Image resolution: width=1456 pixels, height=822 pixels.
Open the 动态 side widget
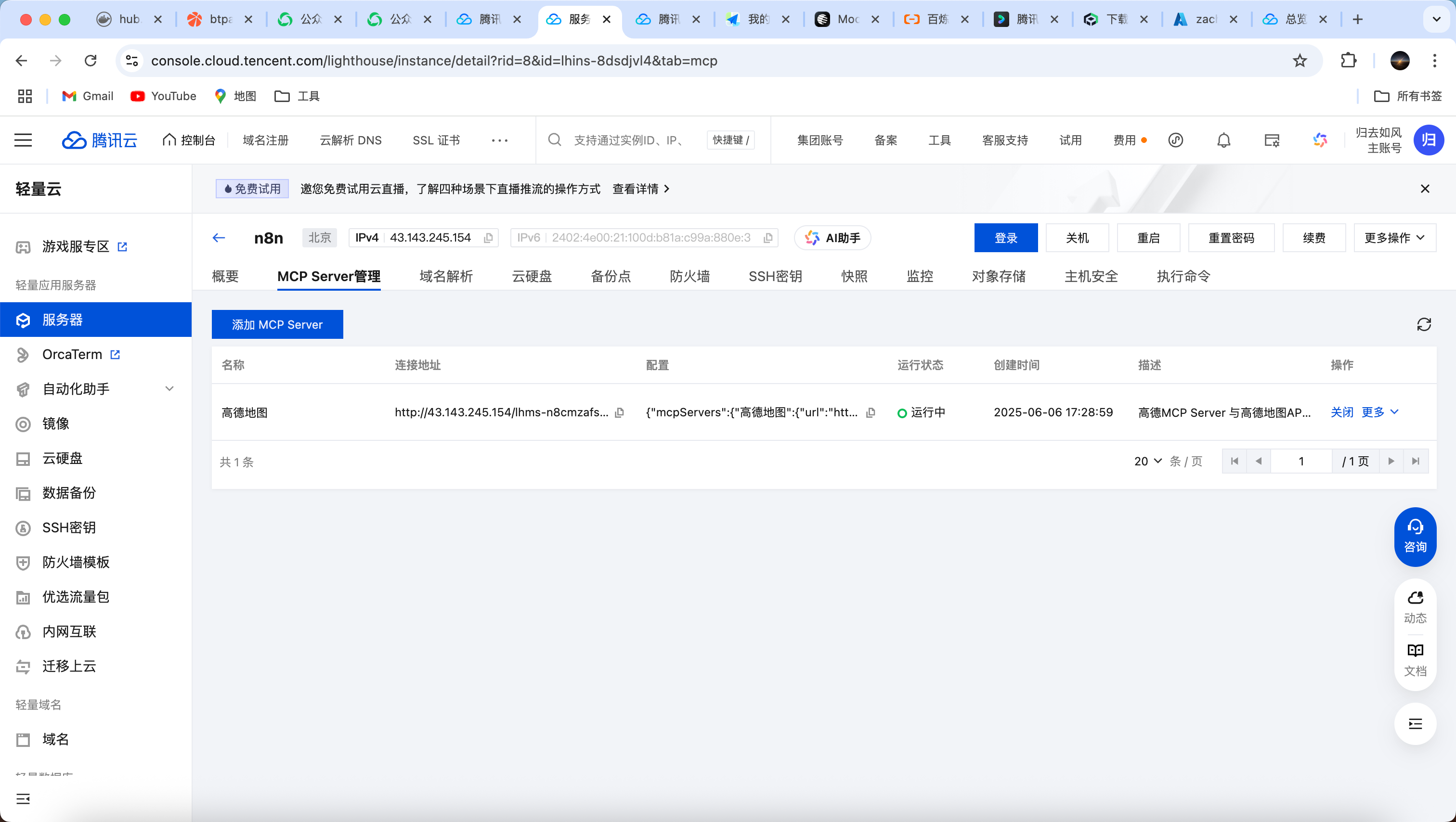[1415, 607]
